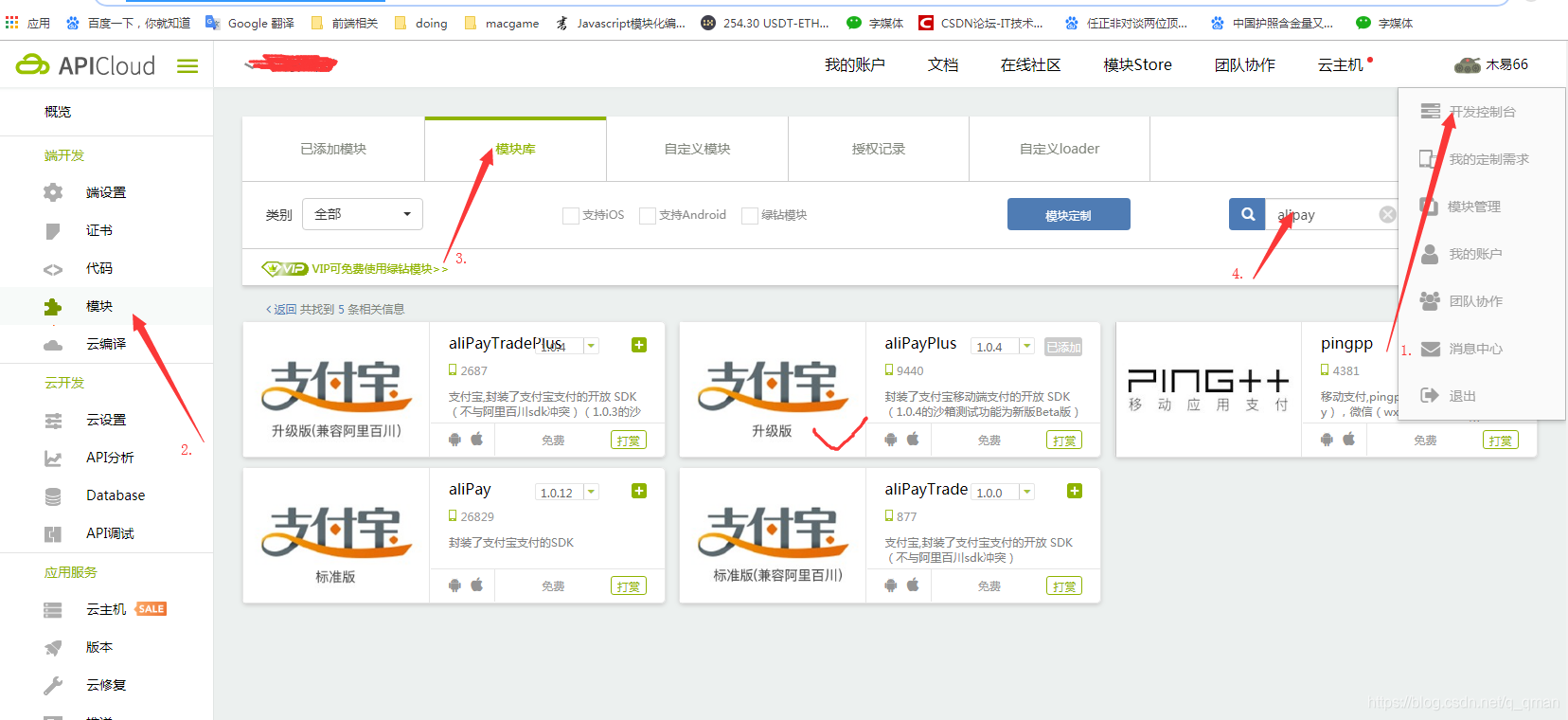This screenshot has height=720, width=1568.
Task: Open 在线社区 in top navigation
Action: click(1030, 64)
